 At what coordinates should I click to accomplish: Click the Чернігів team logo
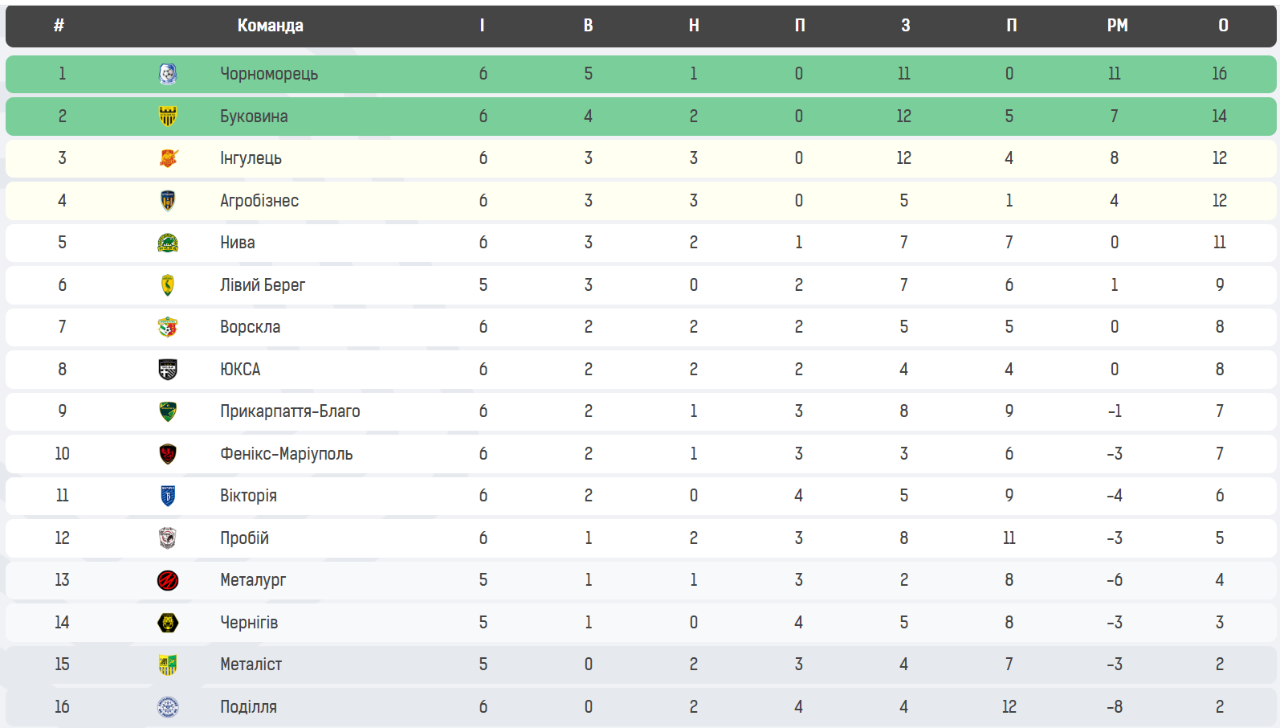(168, 622)
